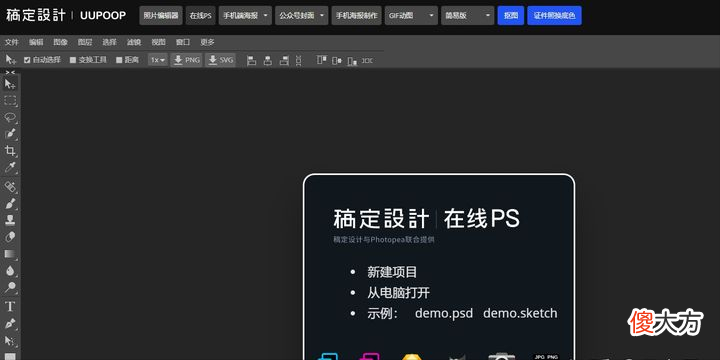Open the 手机端海报 dropdown
720x360 pixels.
[x=245, y=16]
